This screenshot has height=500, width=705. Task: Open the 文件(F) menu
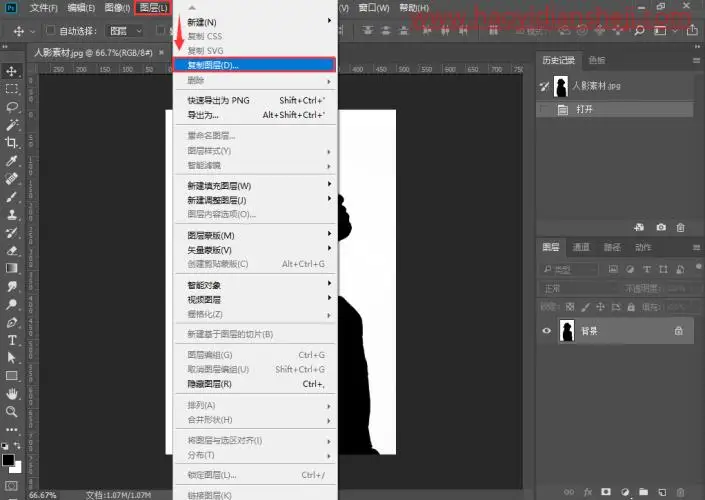point(44,8)
